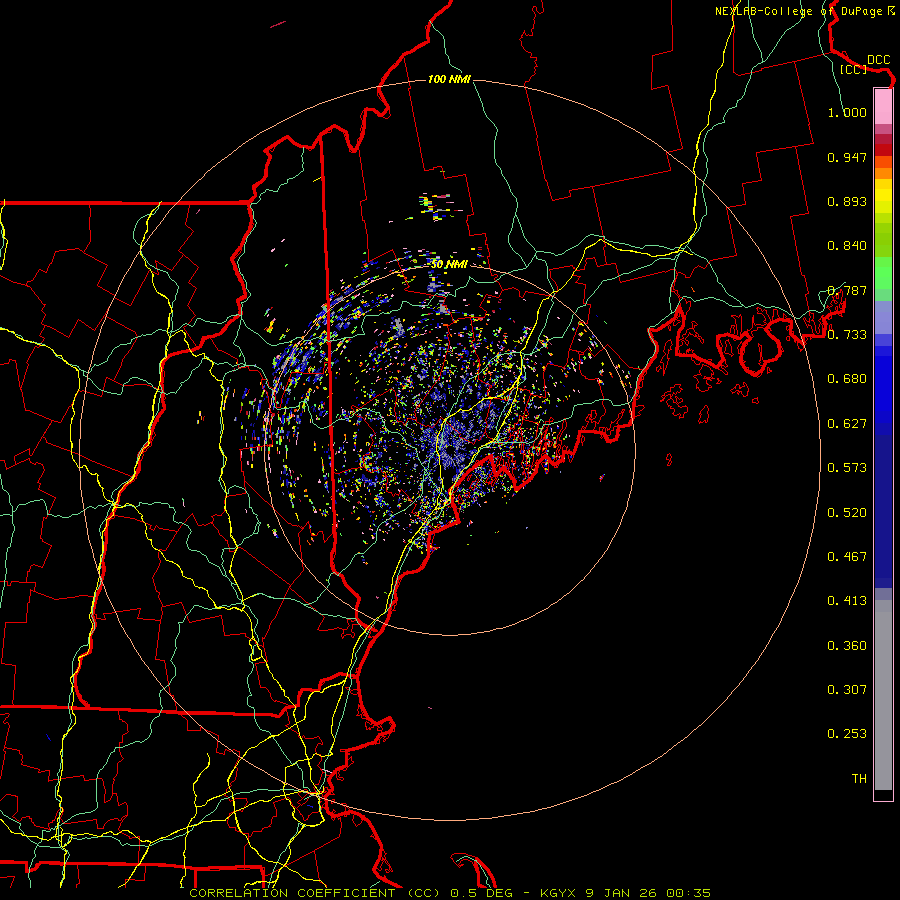Select the 0.947 scale value label
Screen dimensions: 900x900
pos(847,157)
